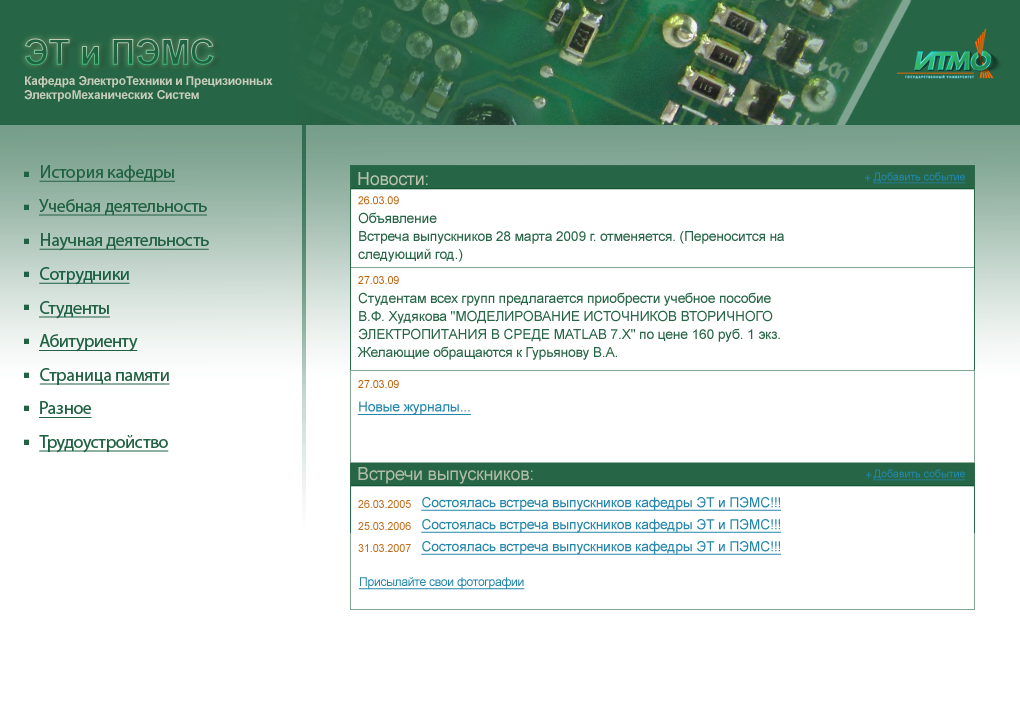This screenshot has width=1020, height=709.
Task: Open 31.03.2007 alumni meeting link
Action: [601, 547]
